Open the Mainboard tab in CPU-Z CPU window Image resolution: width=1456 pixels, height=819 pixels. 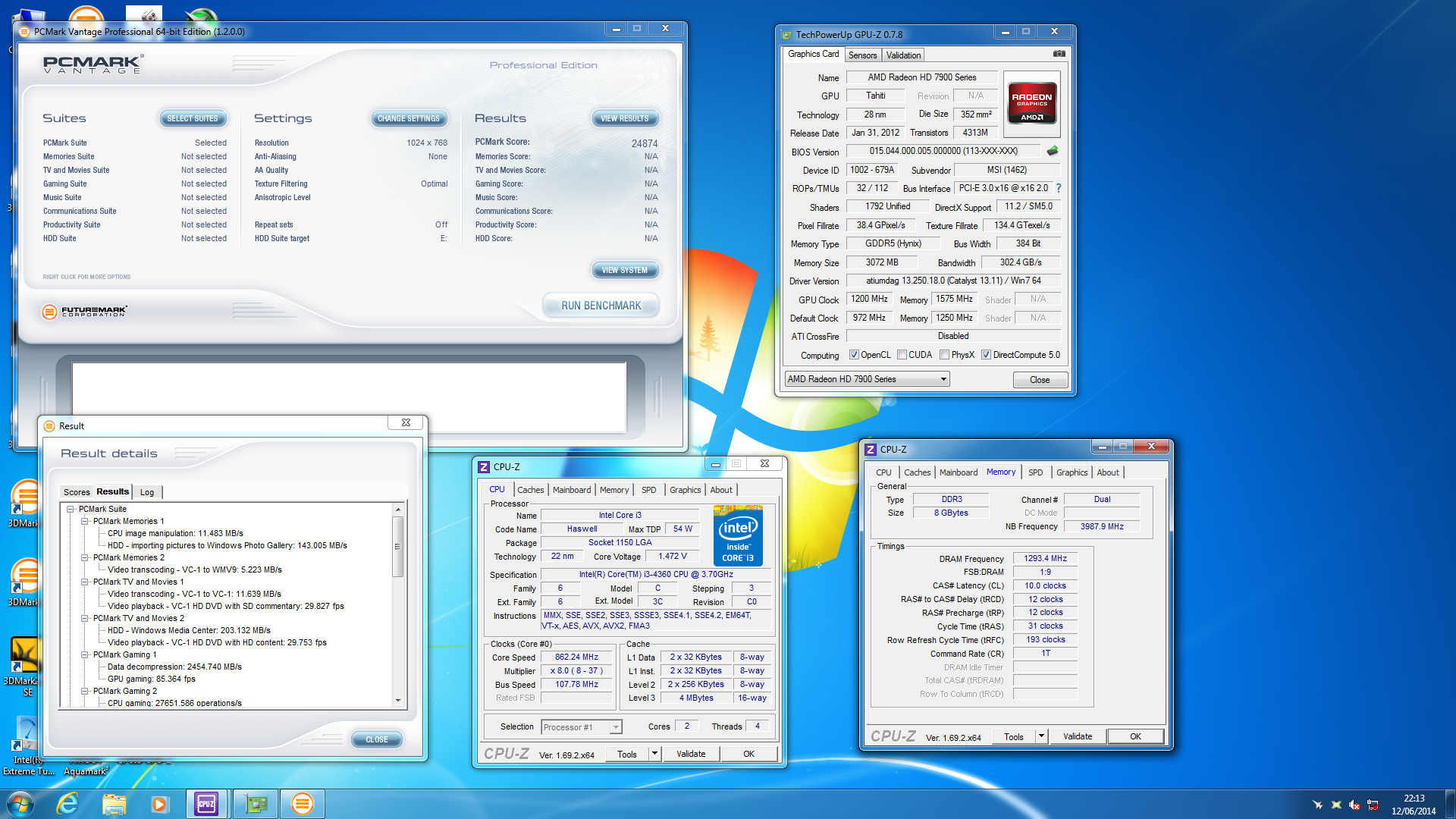[x=572, y=490]
